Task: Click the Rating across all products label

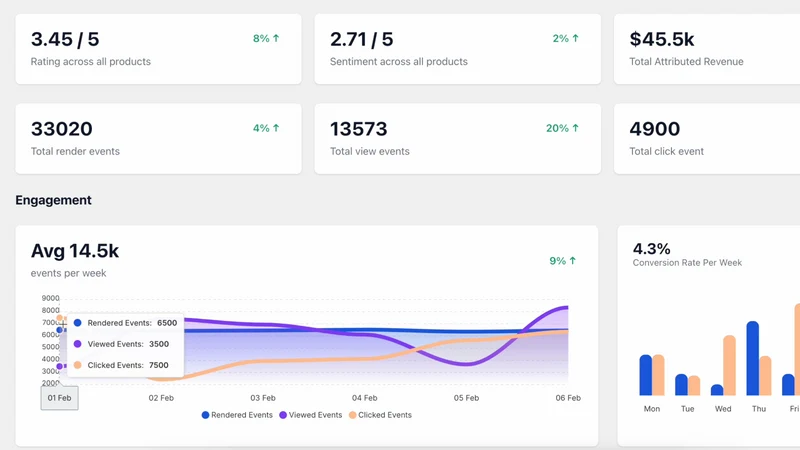Action: pos(91,62)
